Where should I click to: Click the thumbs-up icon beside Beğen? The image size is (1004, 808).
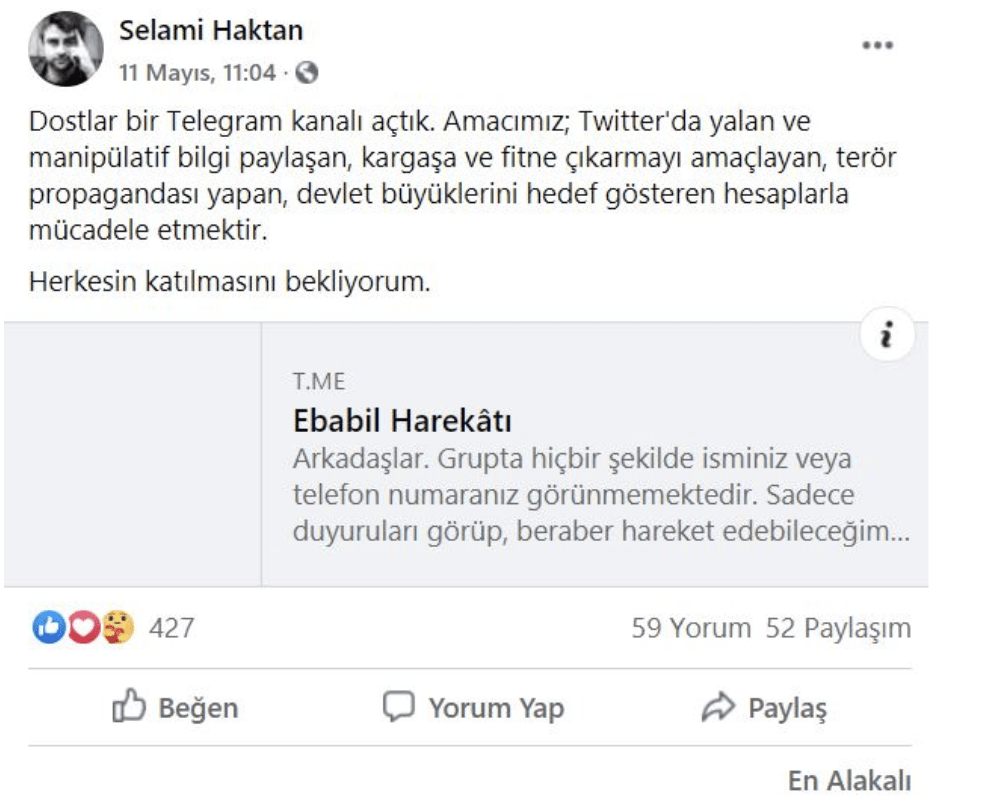(x=129, y=708)
